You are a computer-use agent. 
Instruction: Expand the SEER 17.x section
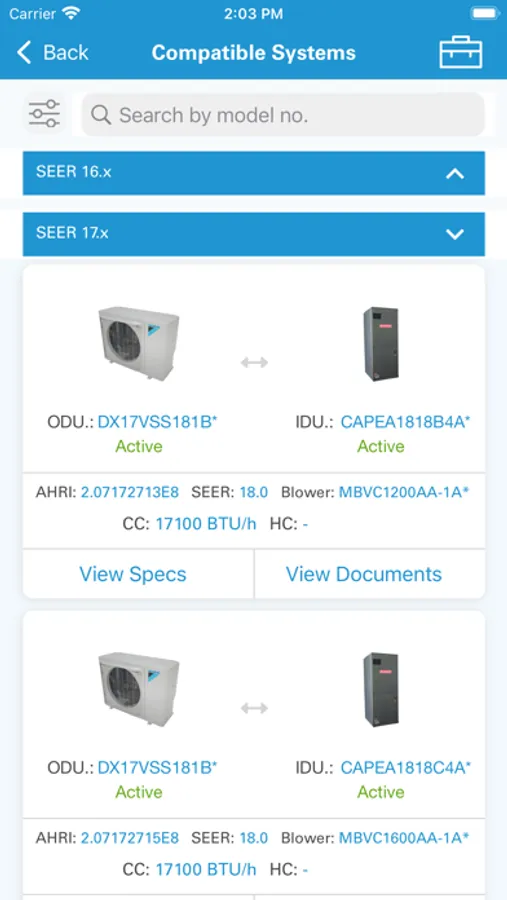pos(254,234)
